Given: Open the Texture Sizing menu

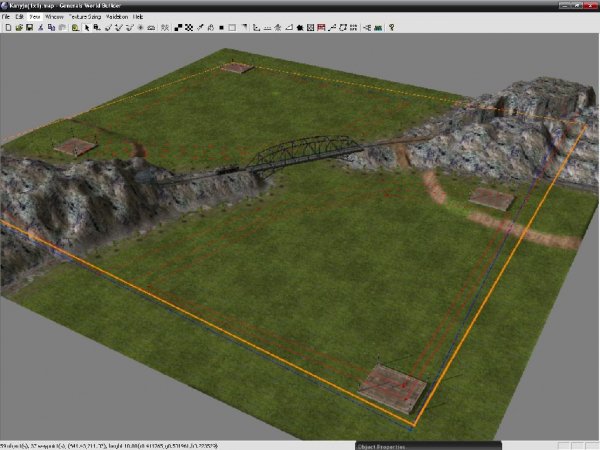Looking at the screenshot, I should [x=85, y=17].
